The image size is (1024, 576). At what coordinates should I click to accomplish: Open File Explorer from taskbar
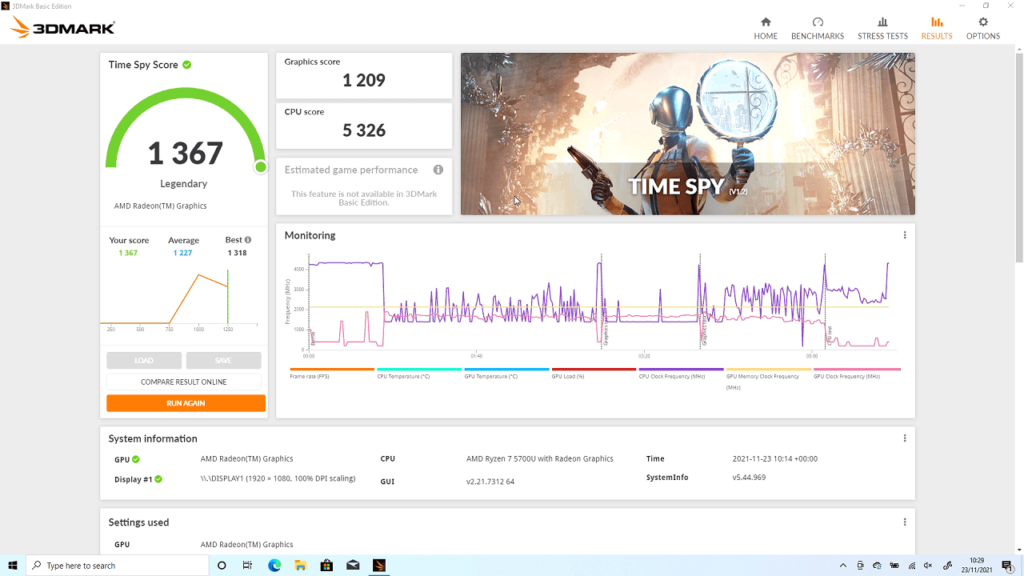pyautogui.click(x=300, y=565)
